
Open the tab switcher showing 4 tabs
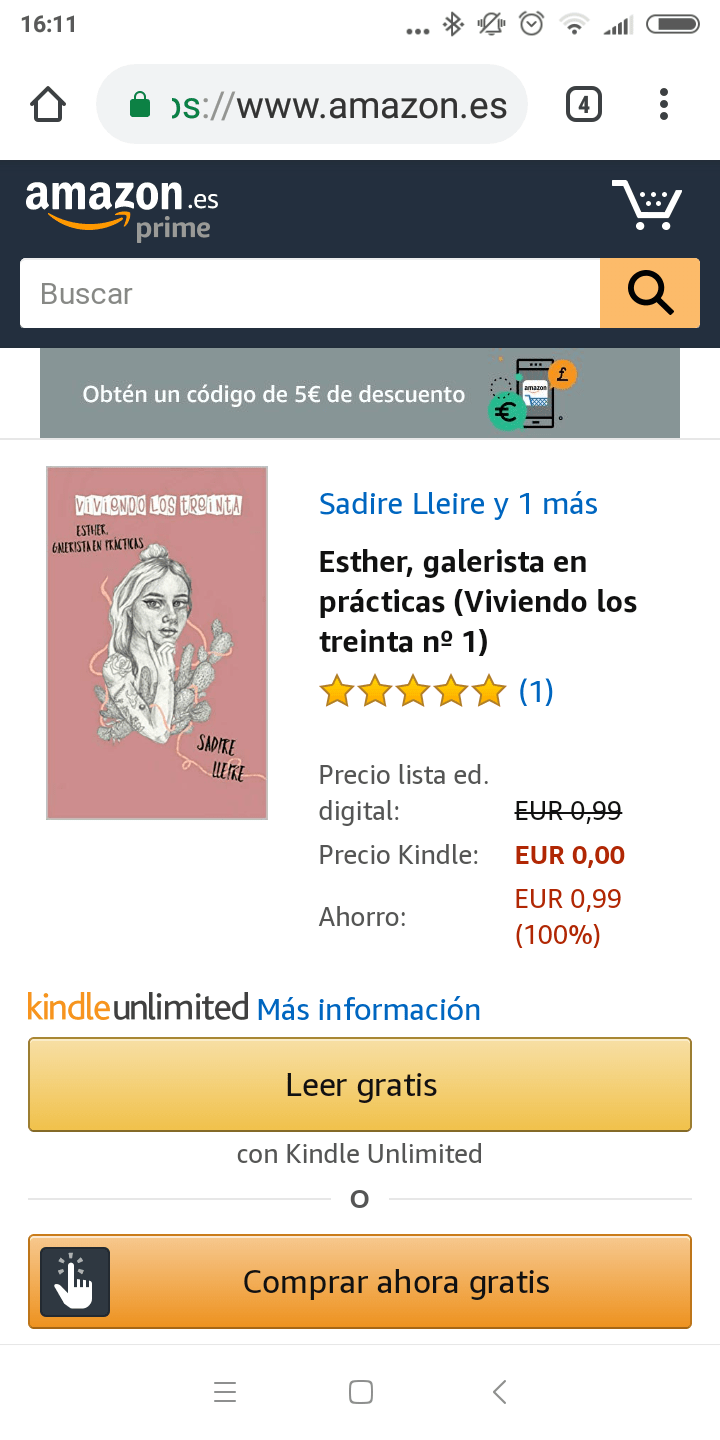[x=584, y=104]
